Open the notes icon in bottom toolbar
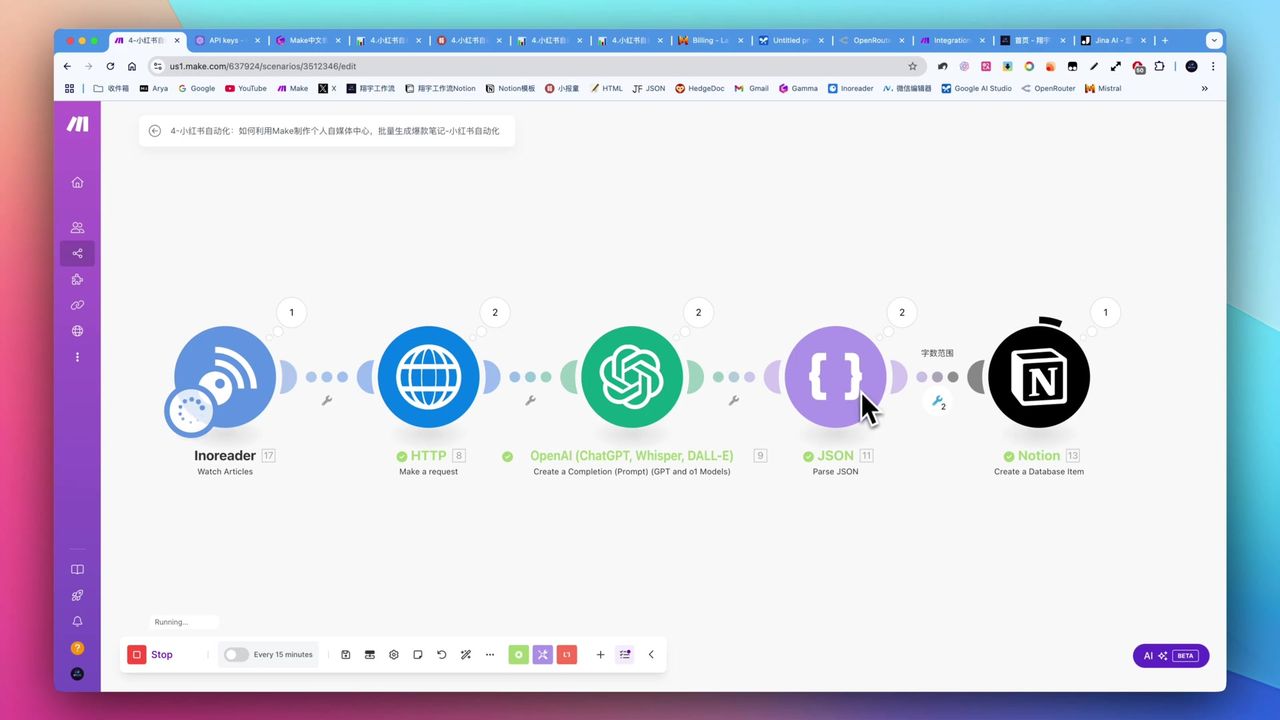This screenshot has height=720, width=1280. point(418,655)
